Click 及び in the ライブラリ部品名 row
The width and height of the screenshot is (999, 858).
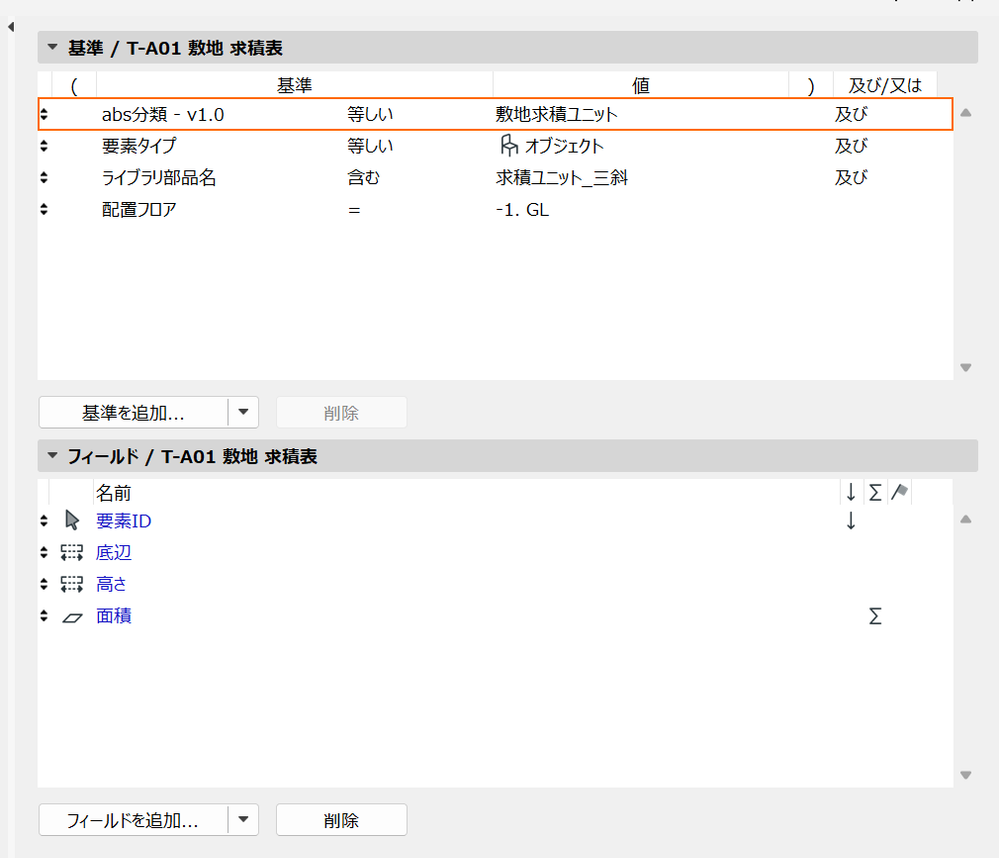pos(851,177)
